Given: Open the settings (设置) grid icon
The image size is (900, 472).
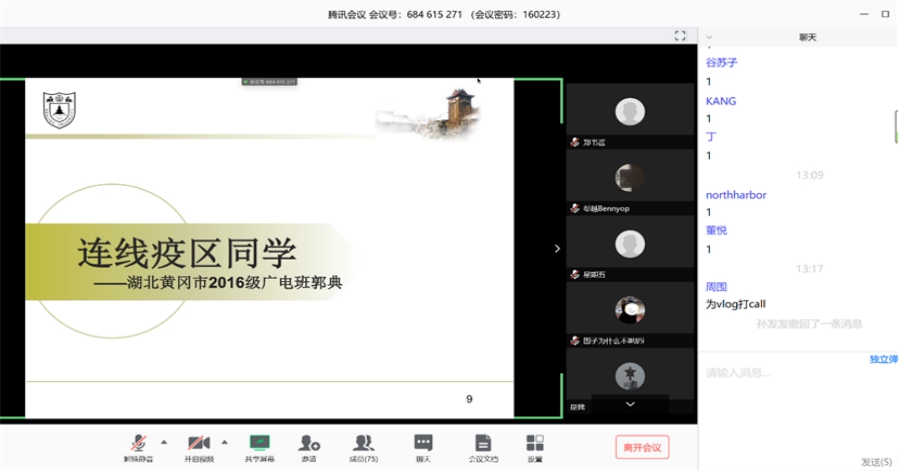Looking at the screenshot, I should point(535,444).
